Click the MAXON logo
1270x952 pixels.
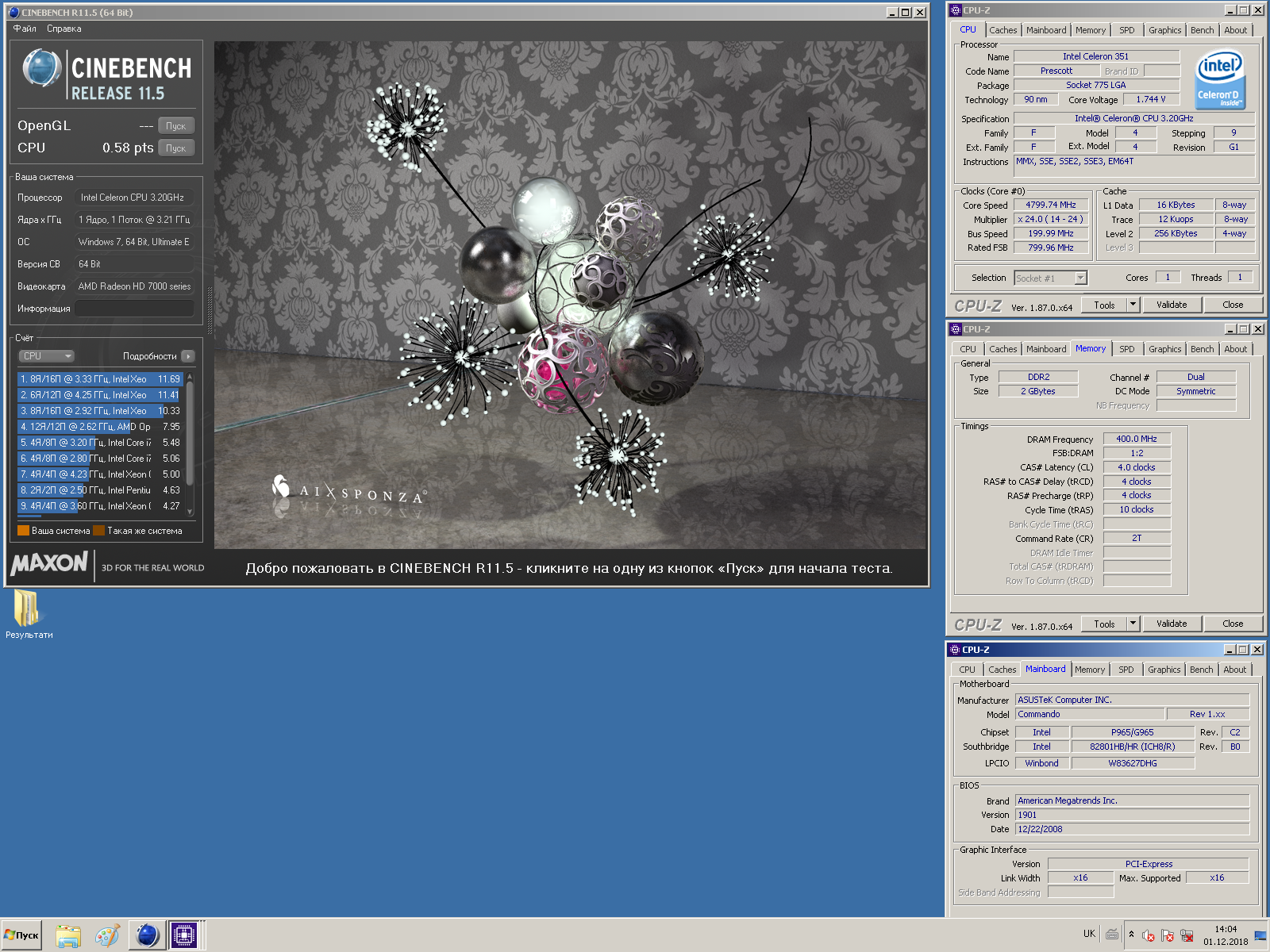[x=49, y=564]
